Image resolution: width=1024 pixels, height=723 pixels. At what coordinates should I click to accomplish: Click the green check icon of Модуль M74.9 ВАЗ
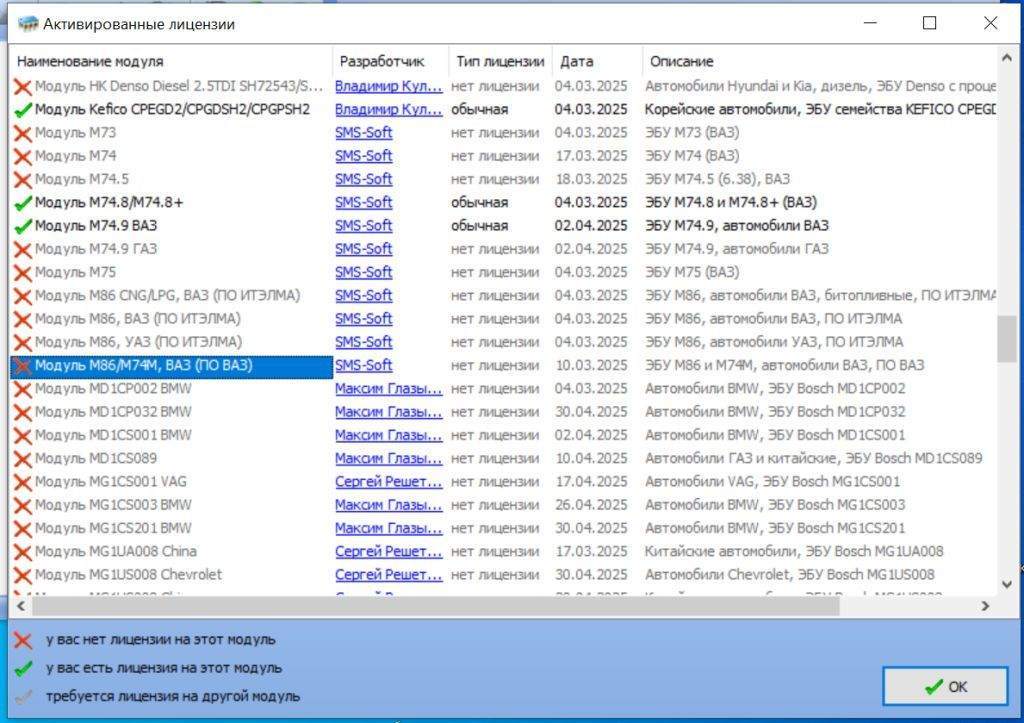pyautogui.click(x=23, y=227)
